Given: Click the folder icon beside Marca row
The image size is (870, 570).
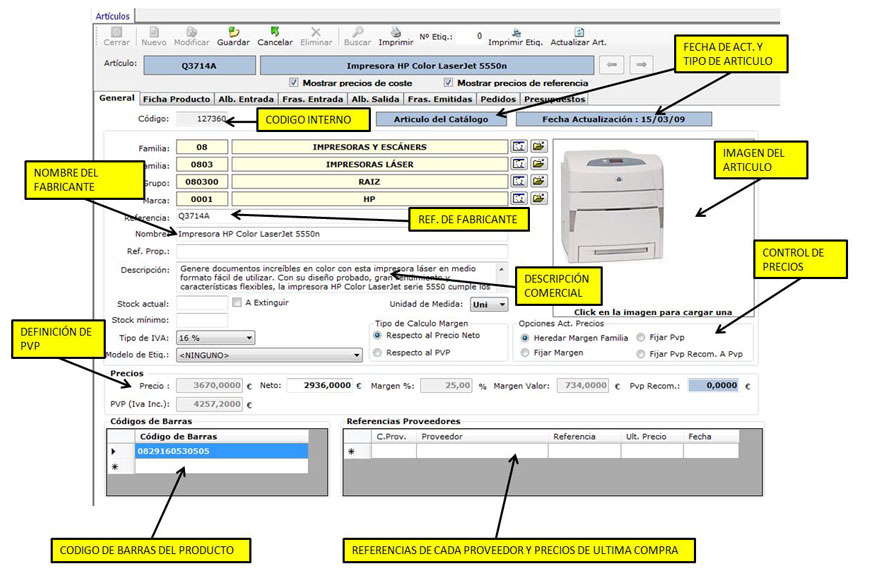Looking at the screenshot, I should pyautogui.click(x=538, y=199).
